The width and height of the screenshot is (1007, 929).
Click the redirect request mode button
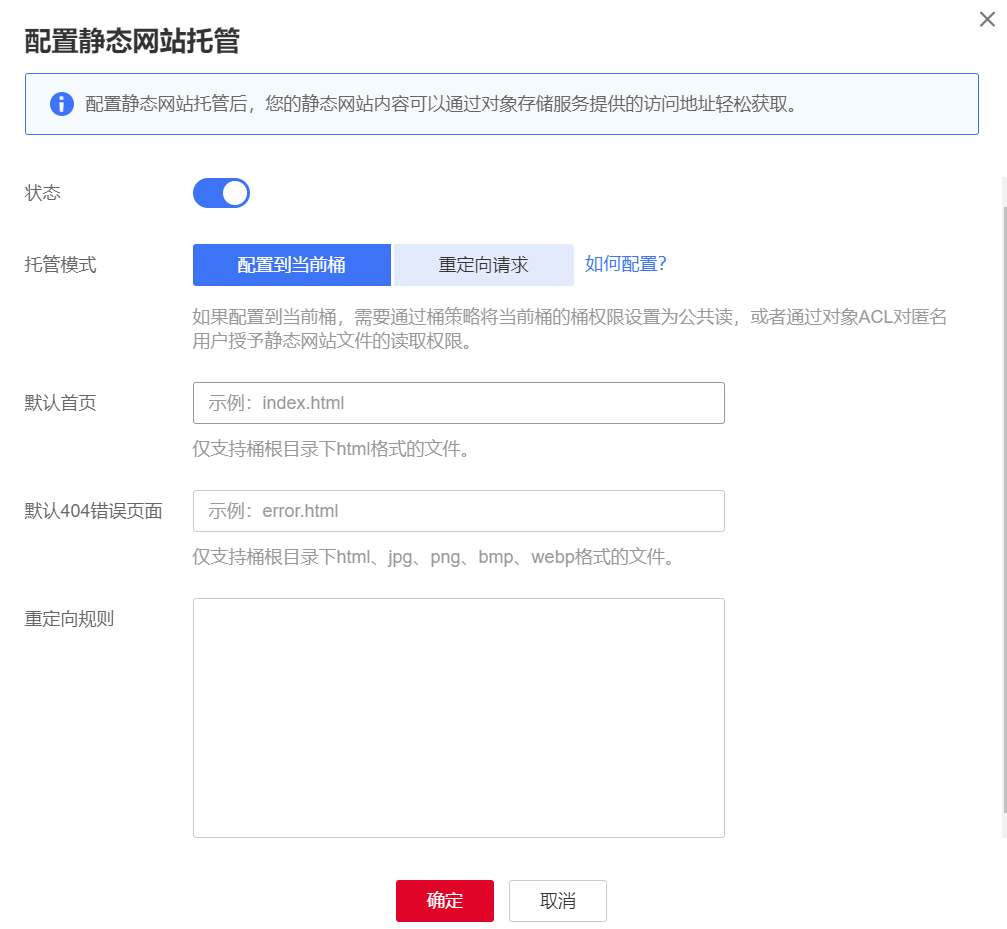(x=483, y=264)
